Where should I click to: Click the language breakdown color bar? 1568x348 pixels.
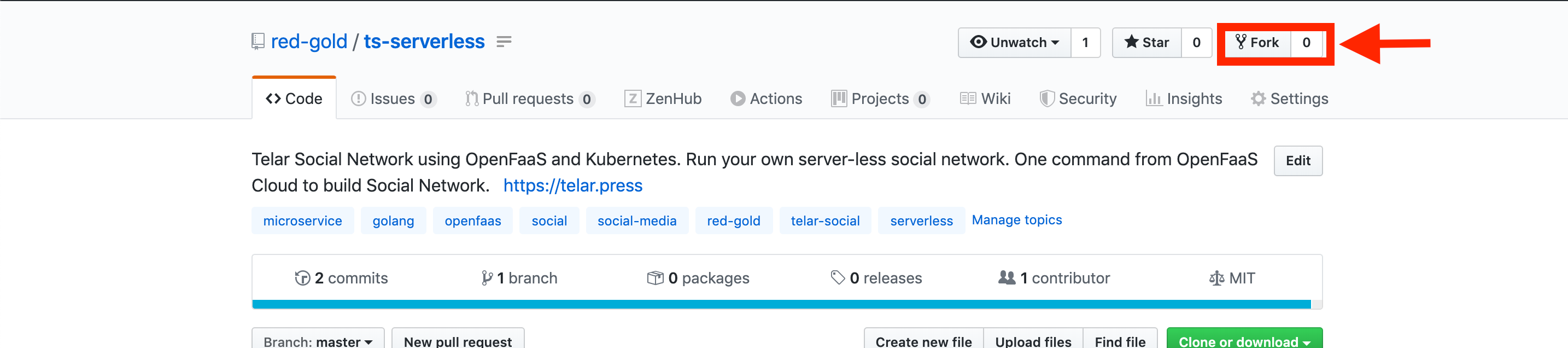tap(781, 304)
